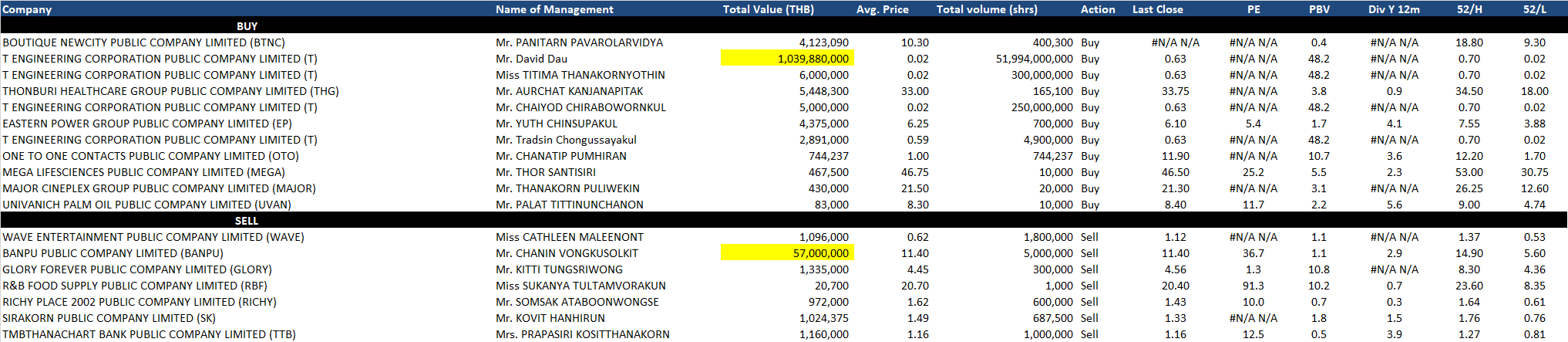The width and height of the screenshot is (1568, 342).
Task: Select yellow highlighted cell 57,000,000
Action: [x=787, y=253]
